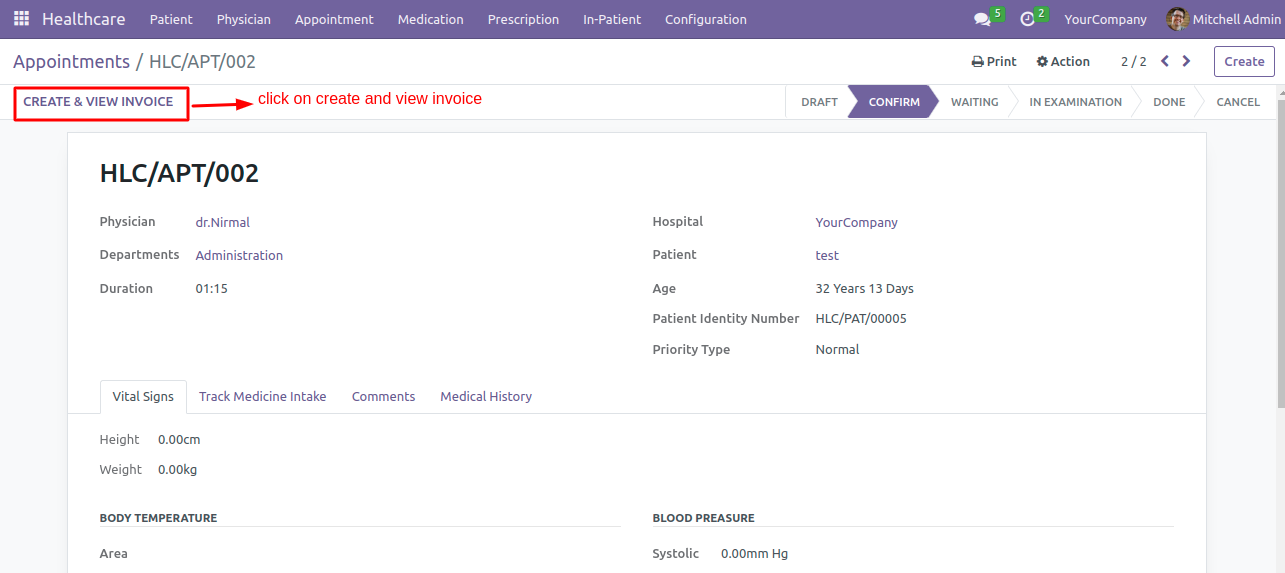1285x573 pixels.
Task: Click Mitchell Admin avatar picture
Action: (1177, 19)
